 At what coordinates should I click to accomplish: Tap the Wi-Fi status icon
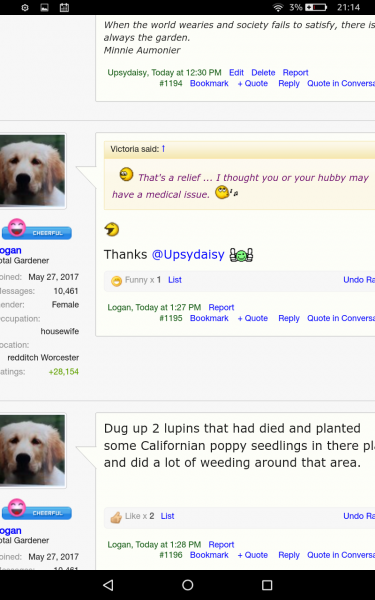pyautogui.click(x=278, y=7)
